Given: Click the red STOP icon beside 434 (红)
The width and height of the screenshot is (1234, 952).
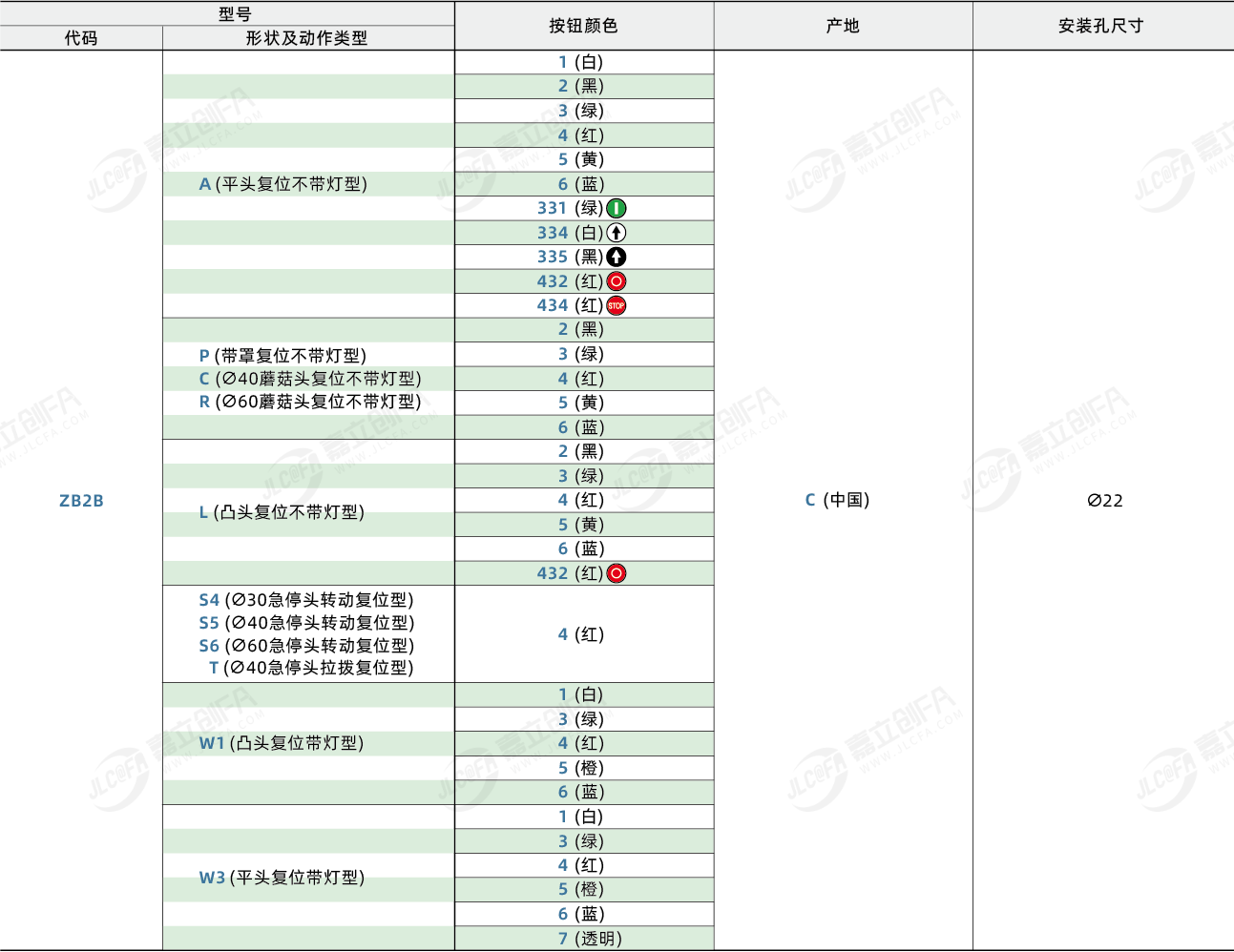Looking at the screenshot, I should pos(617,305).
